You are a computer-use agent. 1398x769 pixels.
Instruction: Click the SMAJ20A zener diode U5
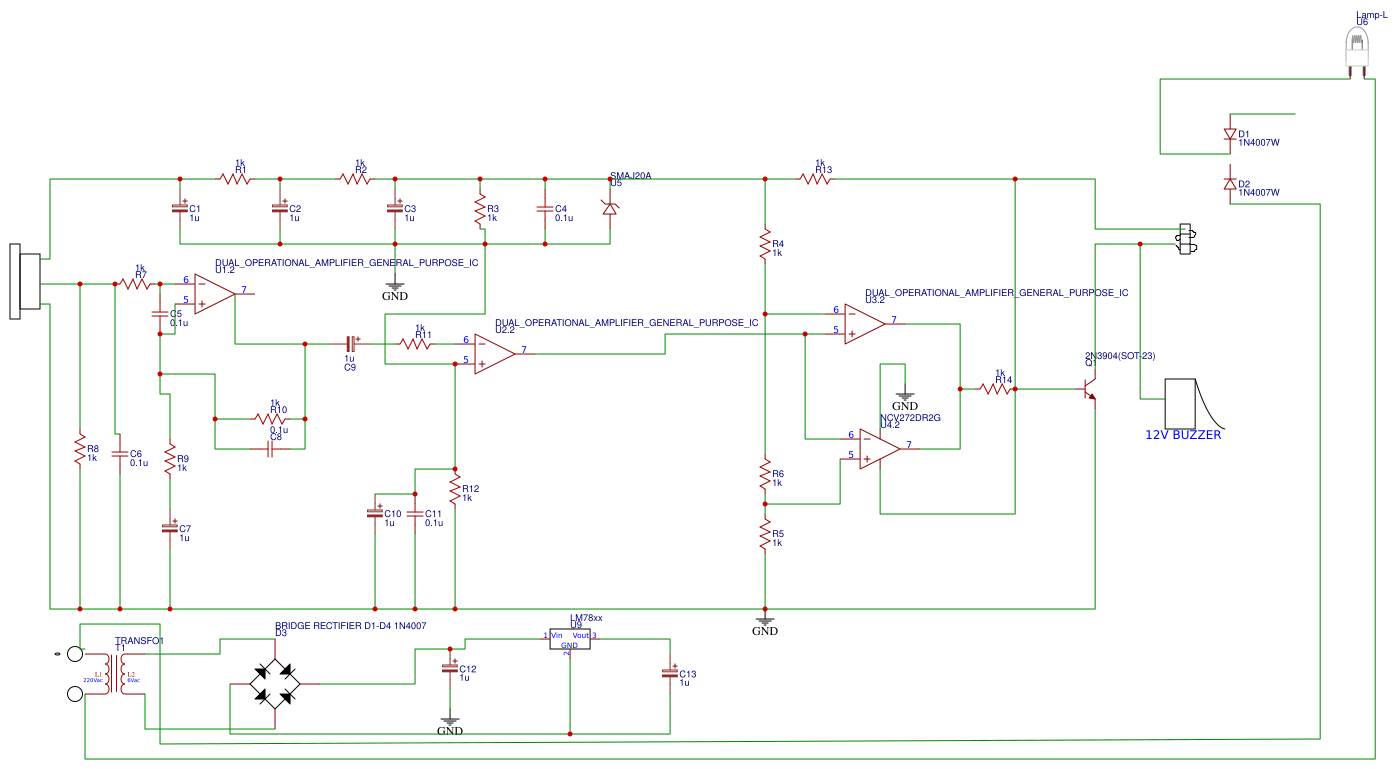point(610,207)
